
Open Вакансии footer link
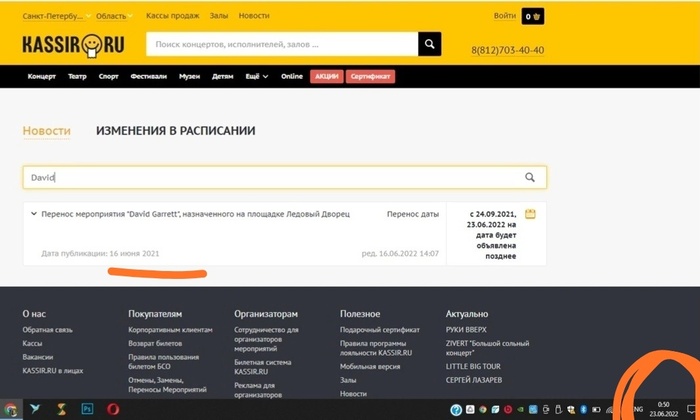[38, 357]
